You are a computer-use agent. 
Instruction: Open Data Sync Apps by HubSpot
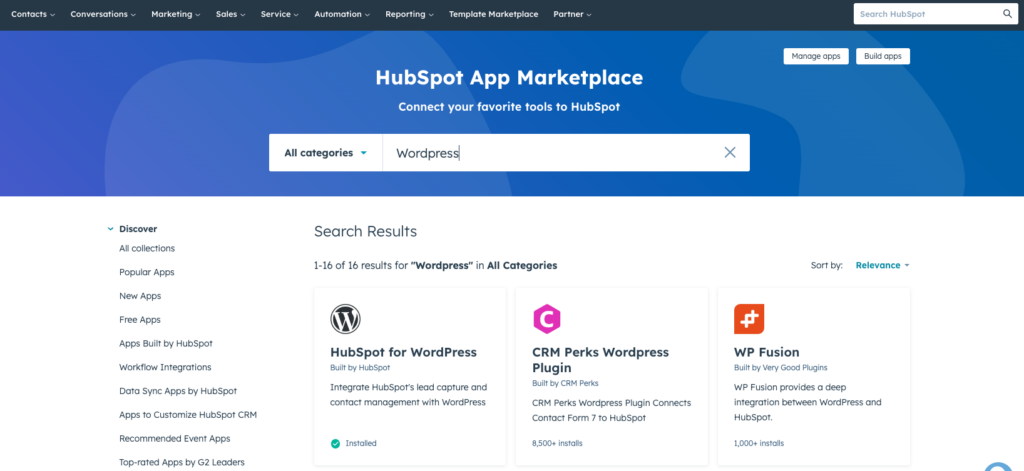click(178, 391)
